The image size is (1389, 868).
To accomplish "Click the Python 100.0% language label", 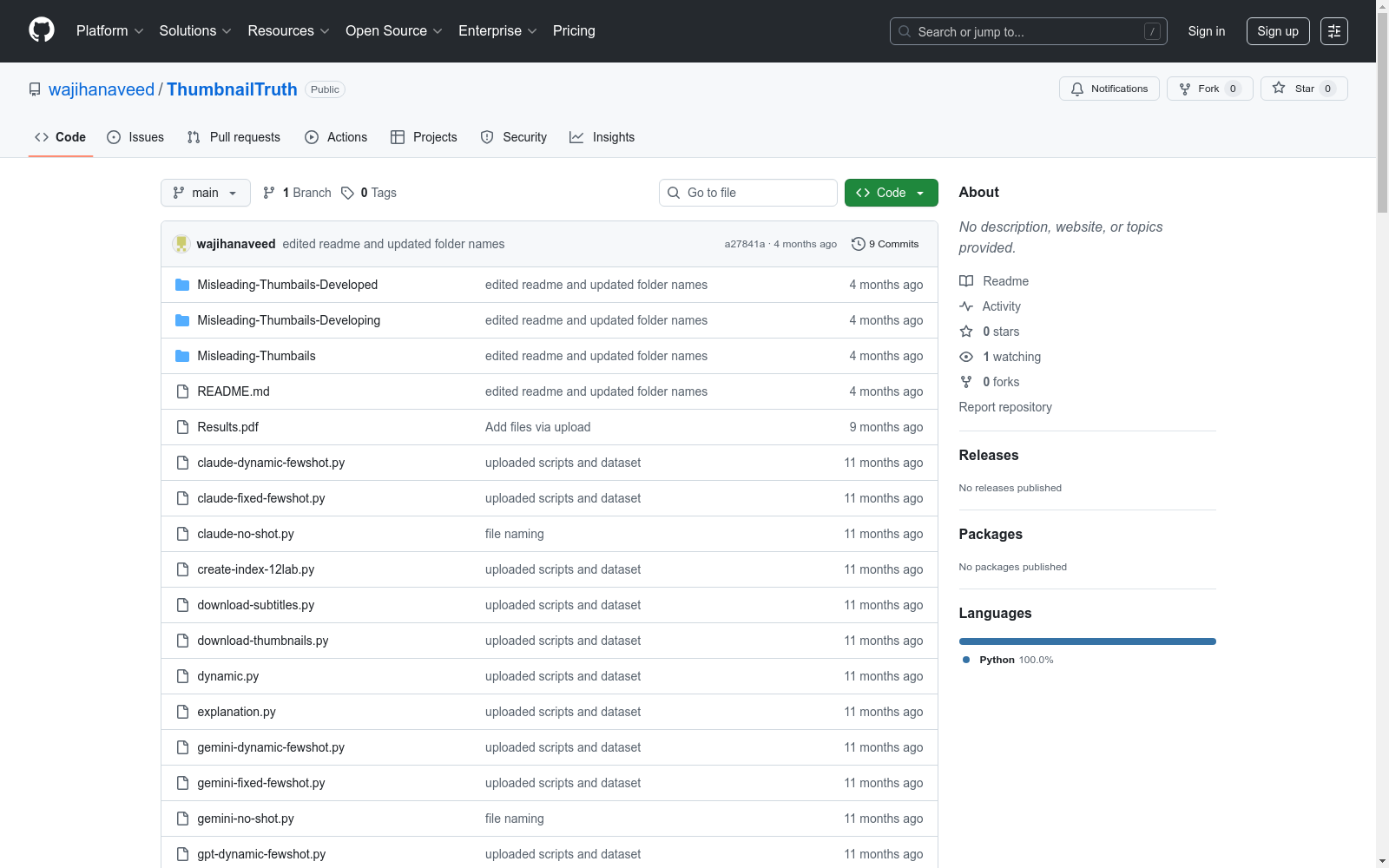I will tap(1017, 660).
